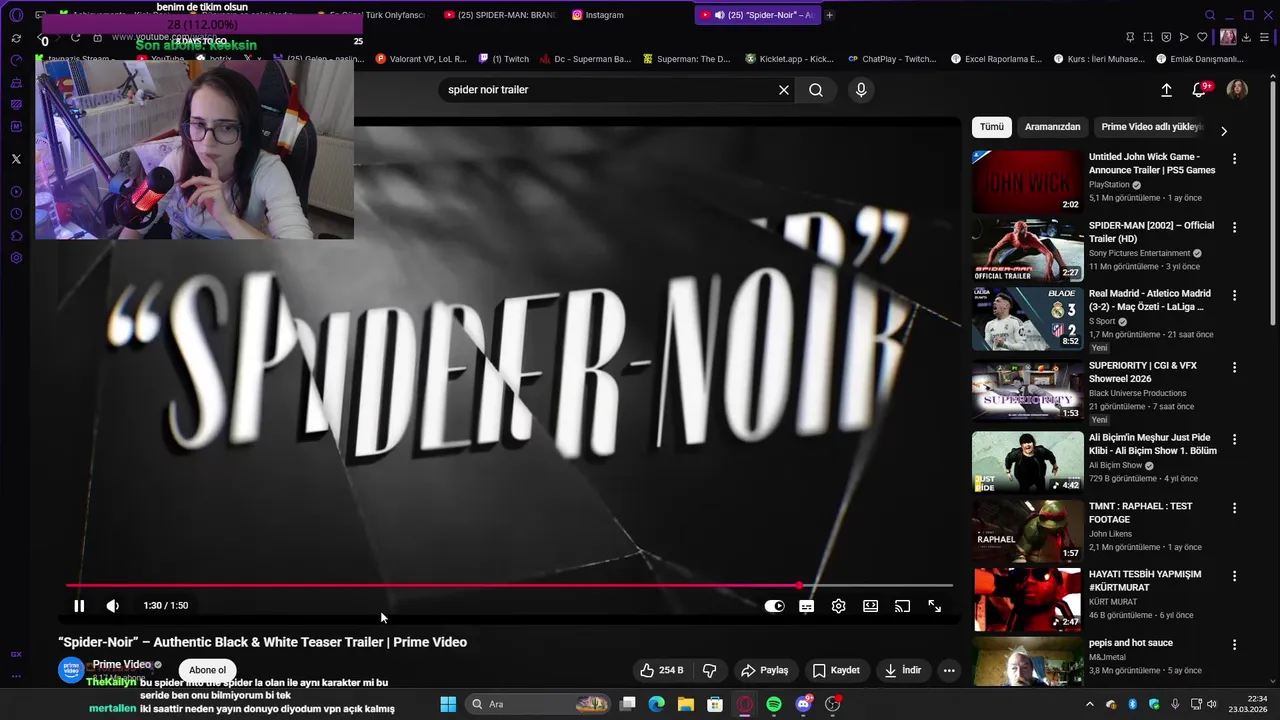Enter fullscreen on the YouTube player
1280x720 pixels.
934,606
